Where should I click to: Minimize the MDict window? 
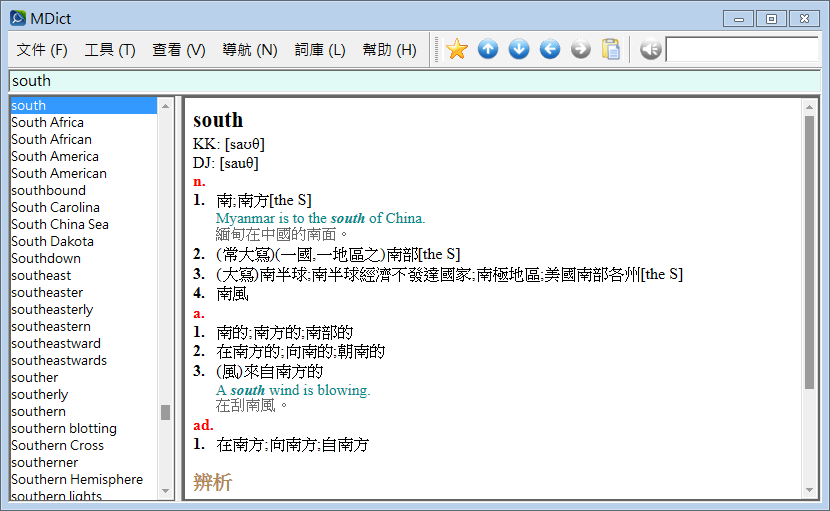click(x=739, y=19)
